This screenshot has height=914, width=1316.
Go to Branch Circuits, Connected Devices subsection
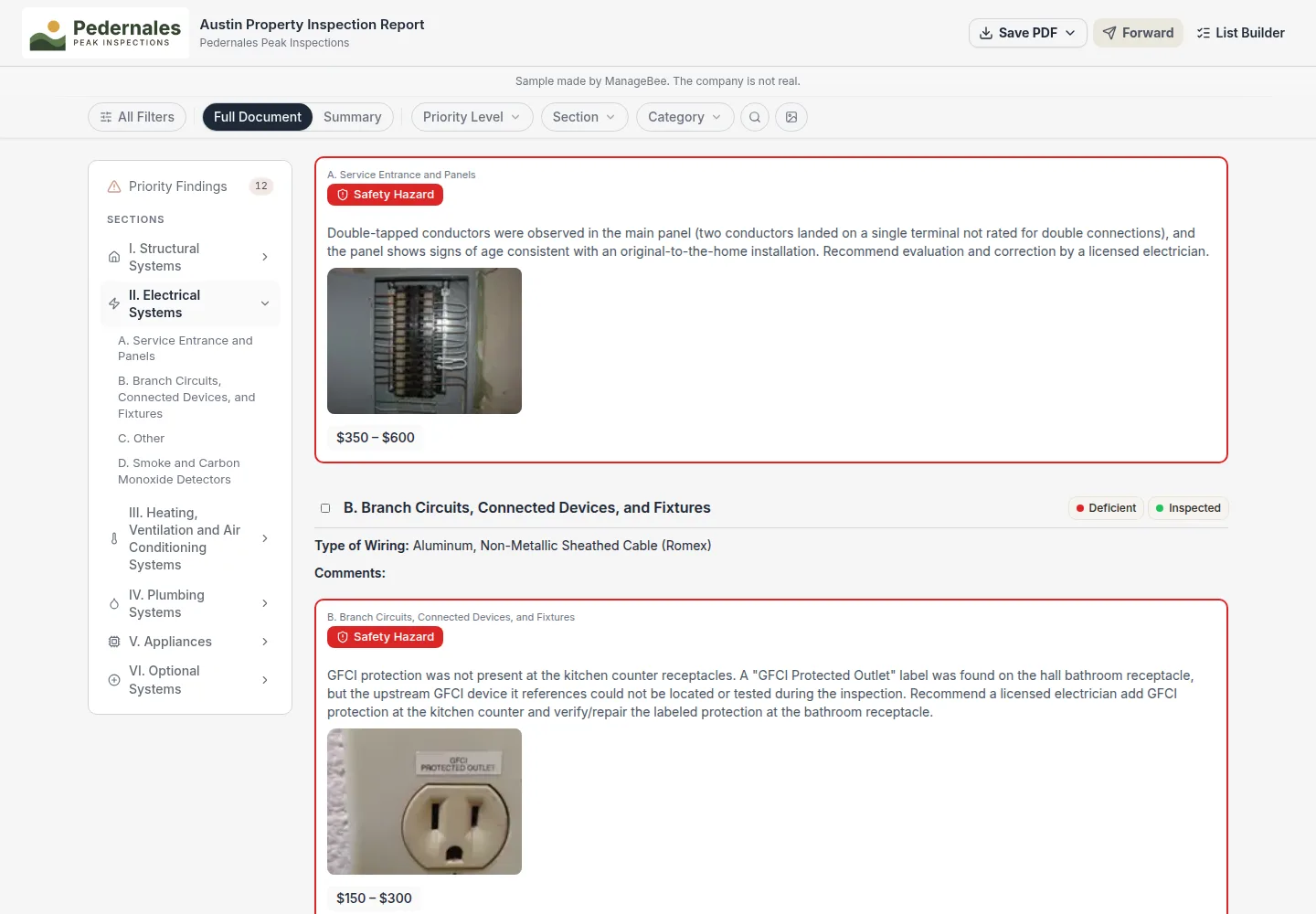pyautogui.click(x=186, y=398)
